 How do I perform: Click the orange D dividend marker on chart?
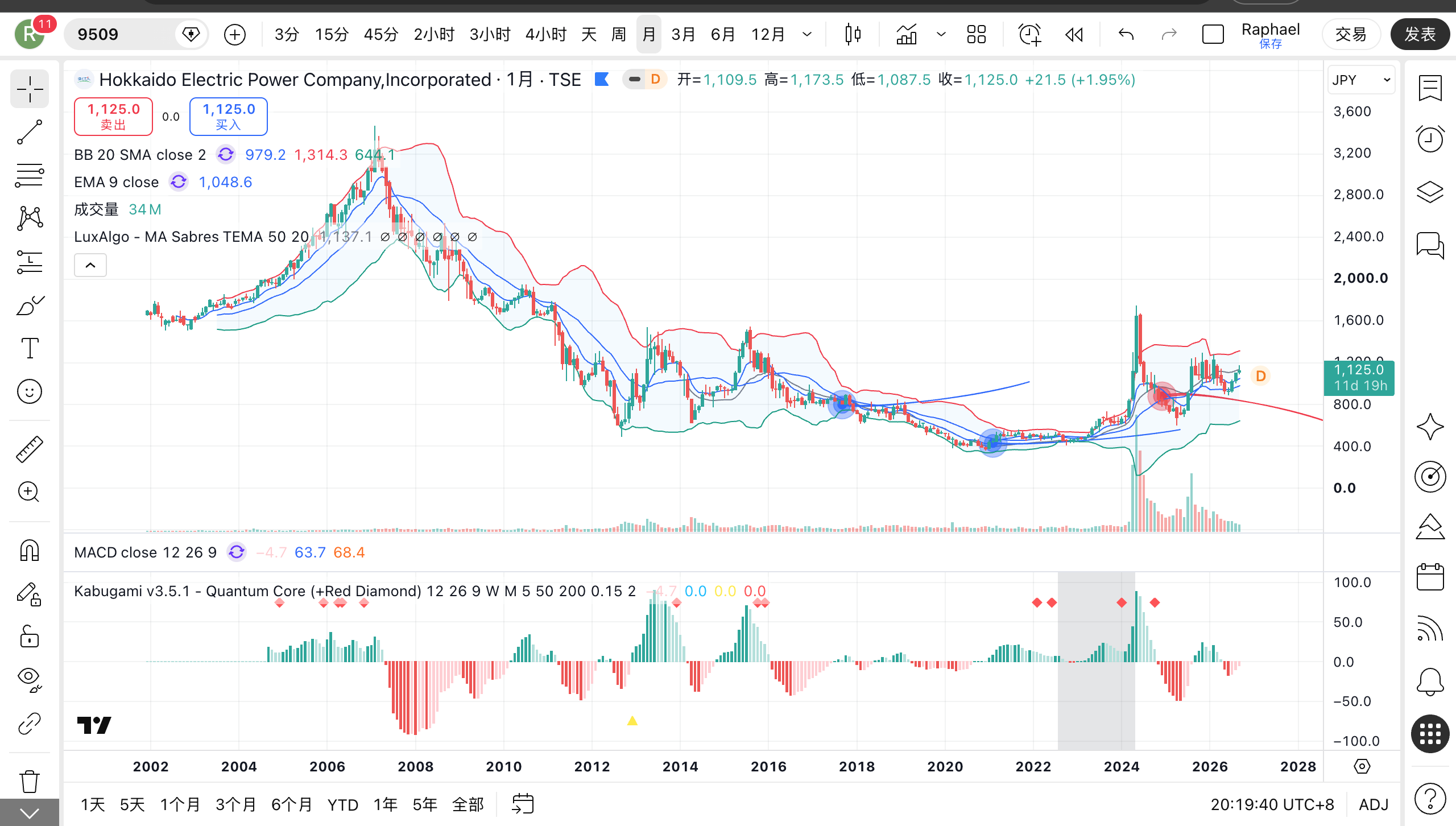1260,376
